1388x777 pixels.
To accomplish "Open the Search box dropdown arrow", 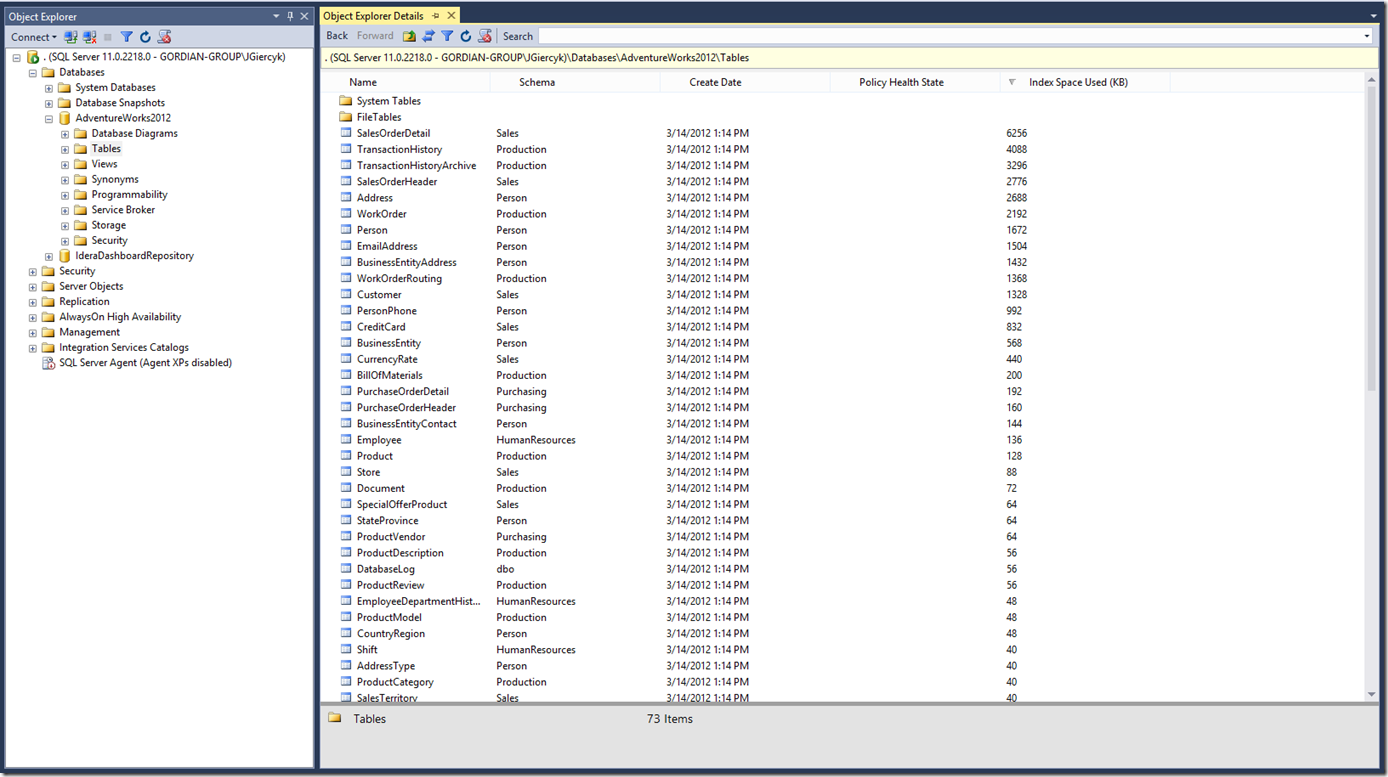I will click(x=1367, y=37).
